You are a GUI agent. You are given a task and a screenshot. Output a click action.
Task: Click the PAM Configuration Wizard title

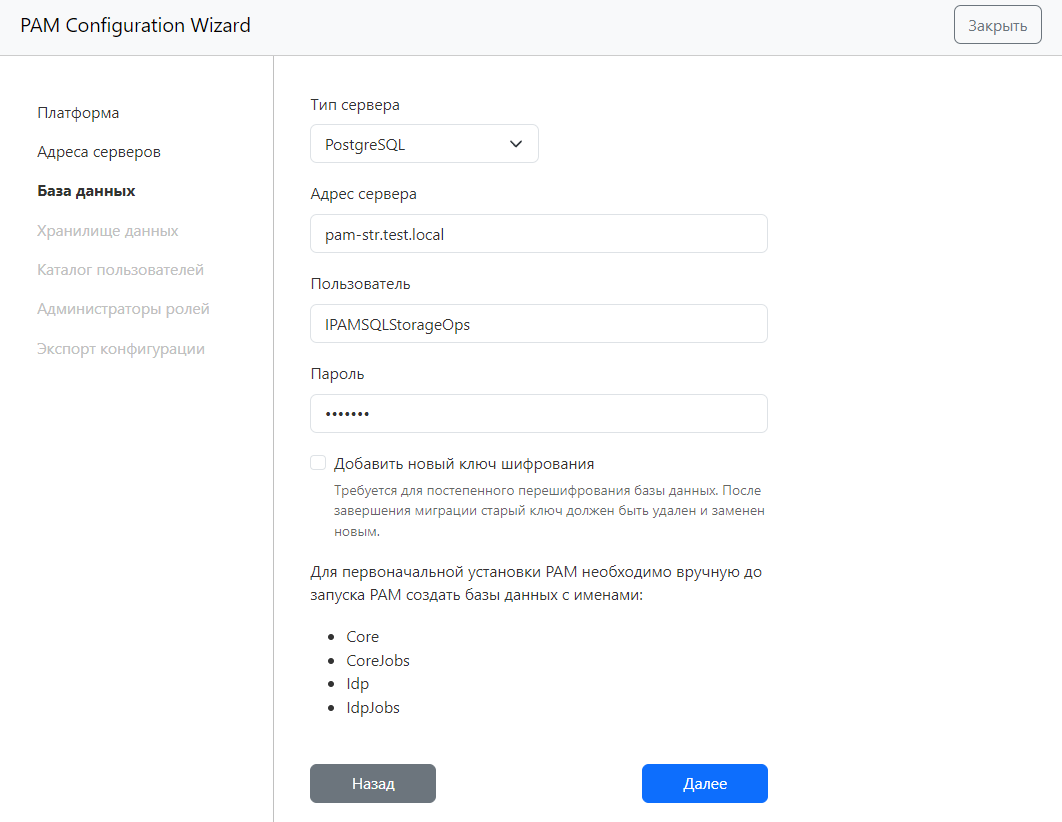135,25
